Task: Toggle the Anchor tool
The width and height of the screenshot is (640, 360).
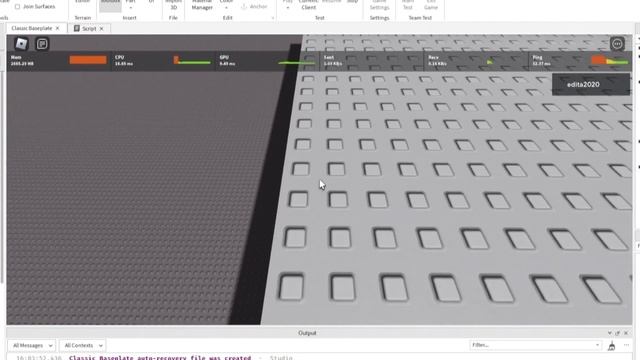Action: coord(254,7)
